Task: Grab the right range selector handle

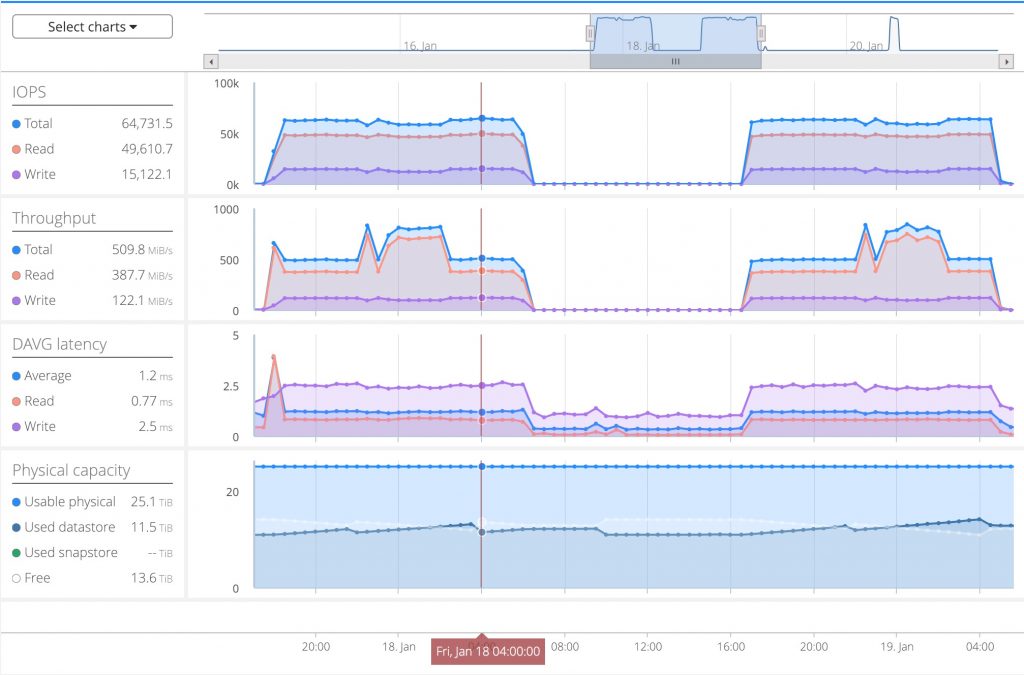Action: pyautogui.click(x=761, y=33)
